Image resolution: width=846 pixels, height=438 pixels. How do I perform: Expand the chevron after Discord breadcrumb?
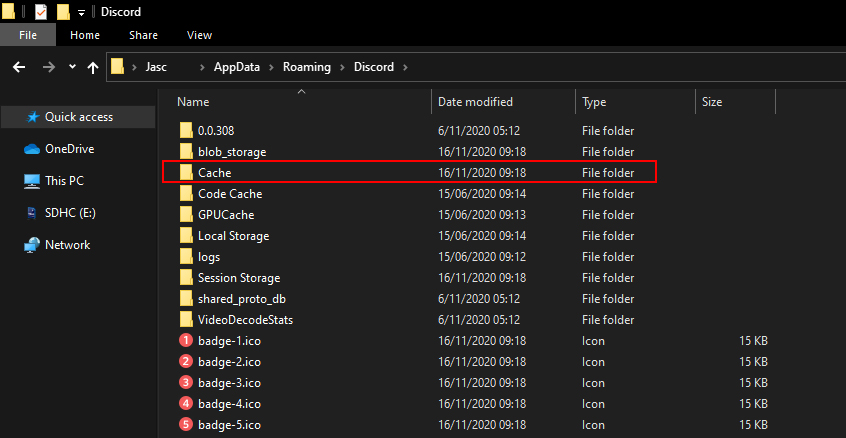(x=405, y=67)
